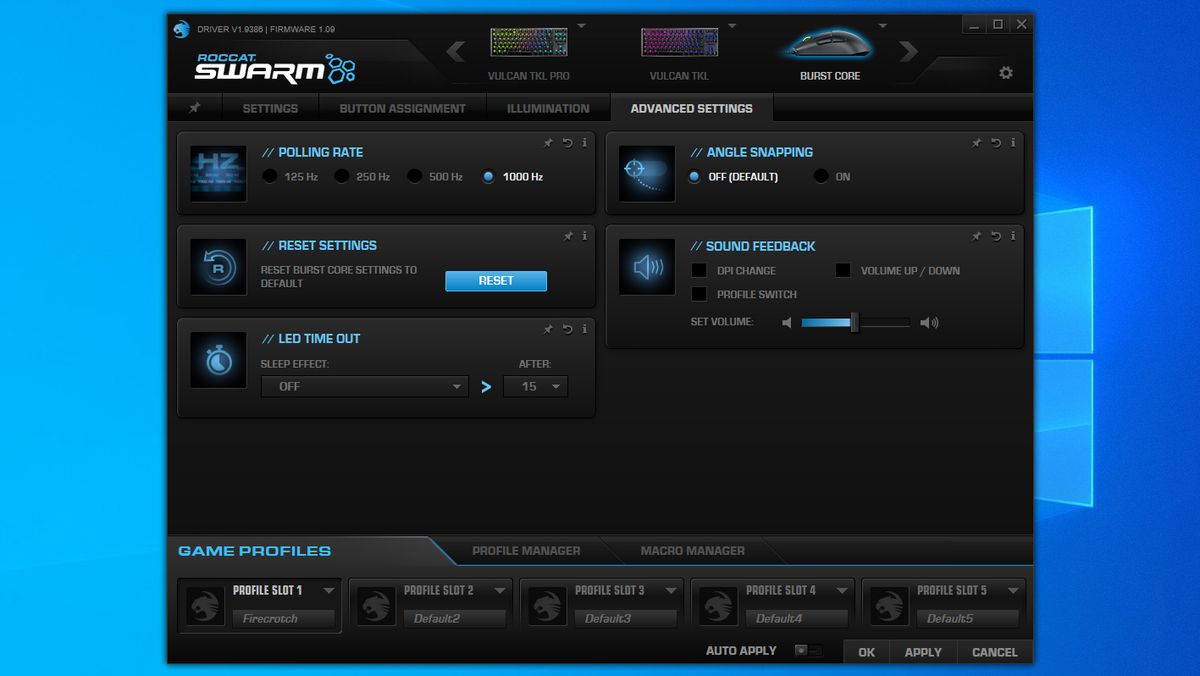Pin the Reset Settings panel
The height and width of the screenshot is (676, 1200).
[568, 236]
